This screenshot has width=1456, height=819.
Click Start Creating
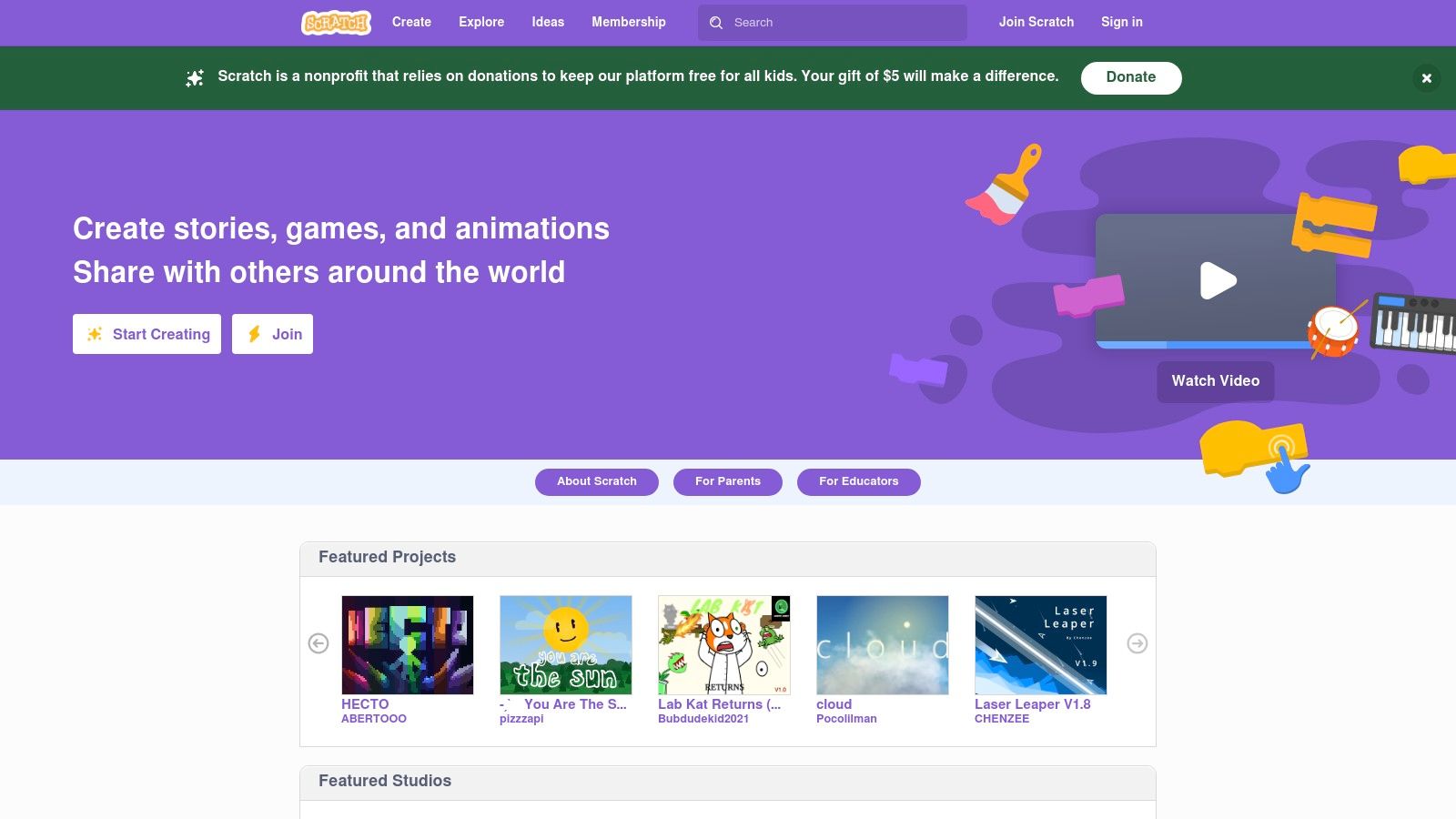[x=146, y=334]
